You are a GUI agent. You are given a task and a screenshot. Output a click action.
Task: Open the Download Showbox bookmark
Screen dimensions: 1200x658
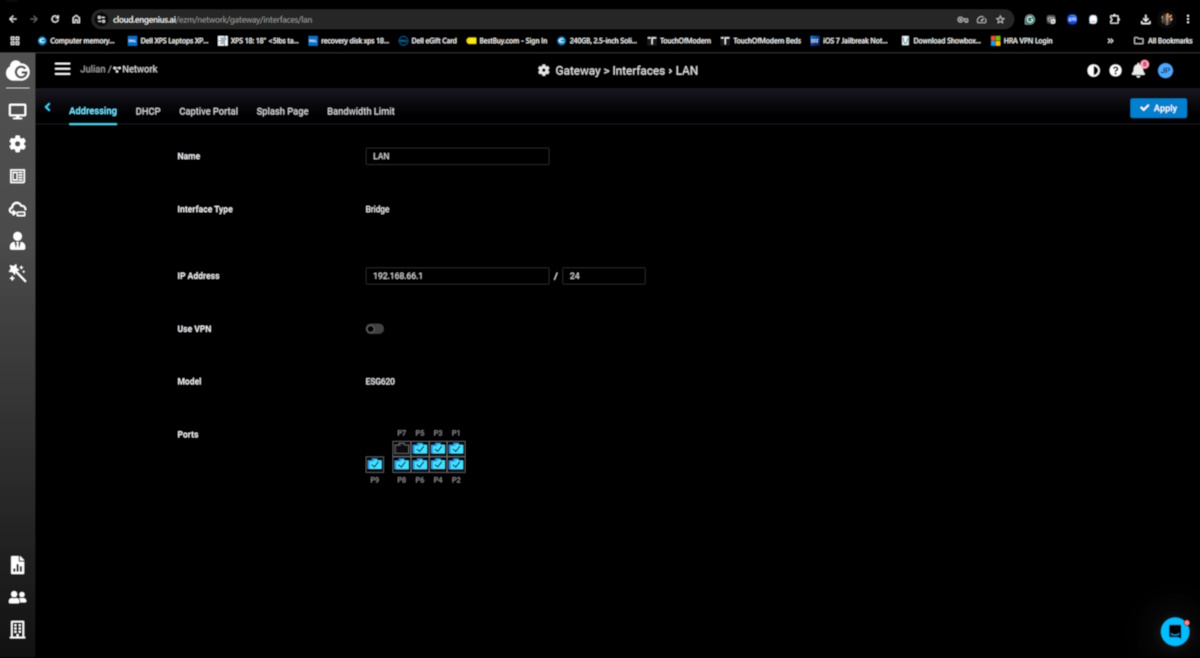click(940, 41)
